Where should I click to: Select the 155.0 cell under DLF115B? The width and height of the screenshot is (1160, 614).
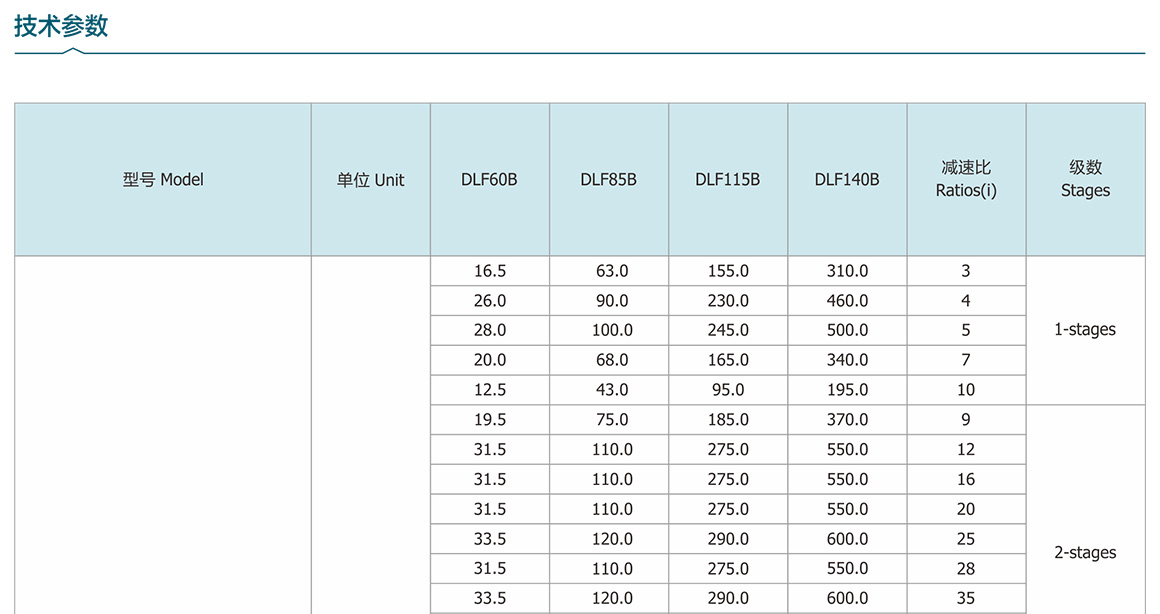pyautogui.click(x=727, y=271)
